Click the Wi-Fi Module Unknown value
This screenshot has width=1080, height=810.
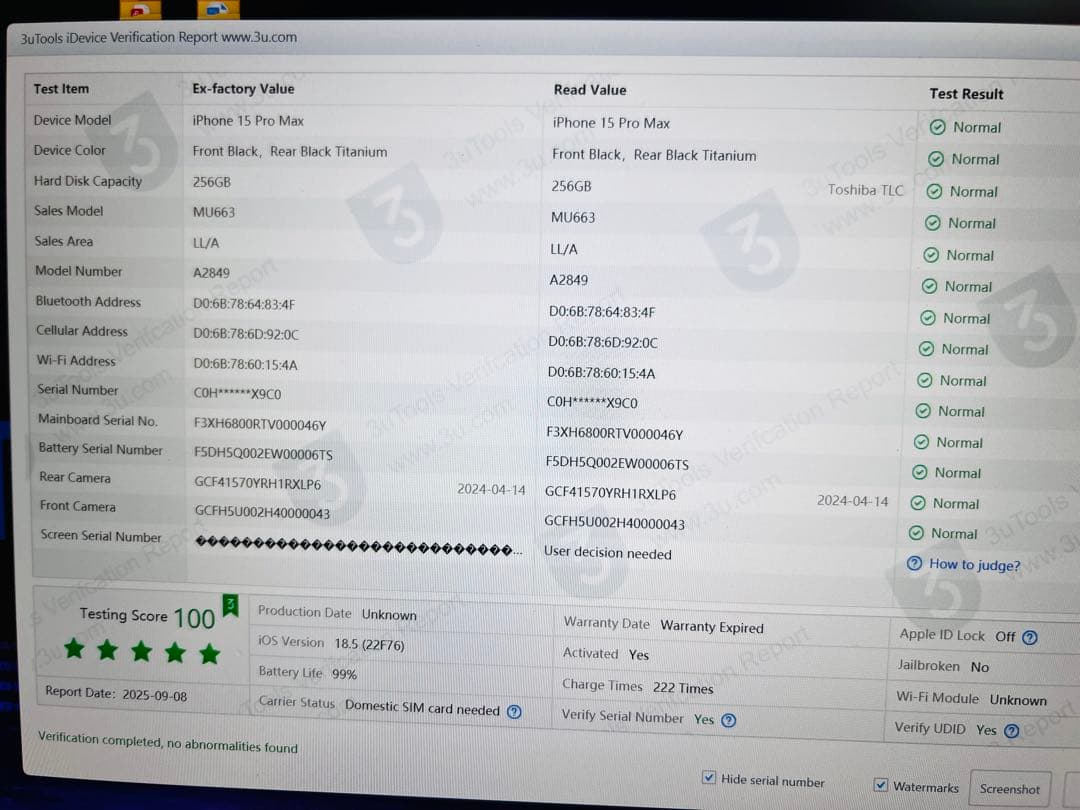pos(1017,700)
